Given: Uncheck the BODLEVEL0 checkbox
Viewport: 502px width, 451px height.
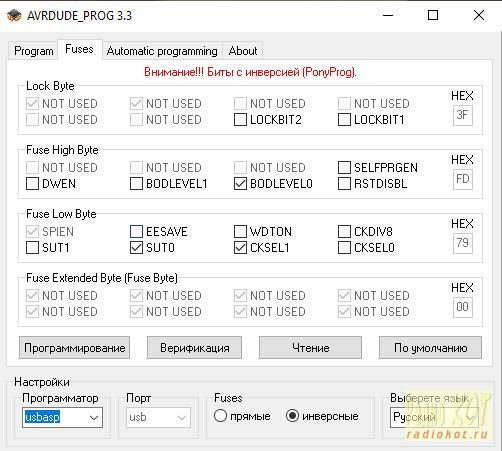Looking at the screenshot, I should point(240,184).
